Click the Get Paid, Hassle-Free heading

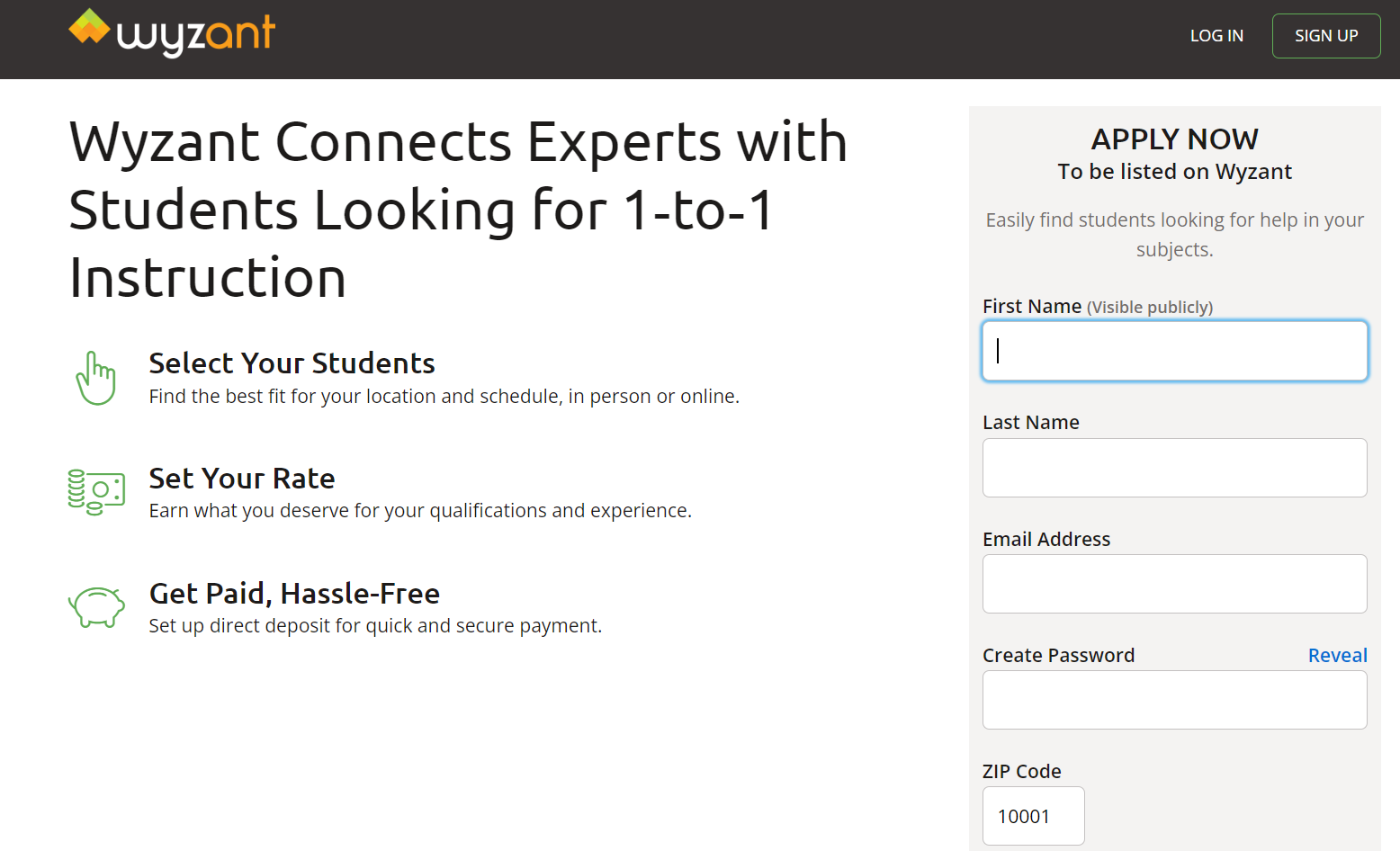(294, 594)
